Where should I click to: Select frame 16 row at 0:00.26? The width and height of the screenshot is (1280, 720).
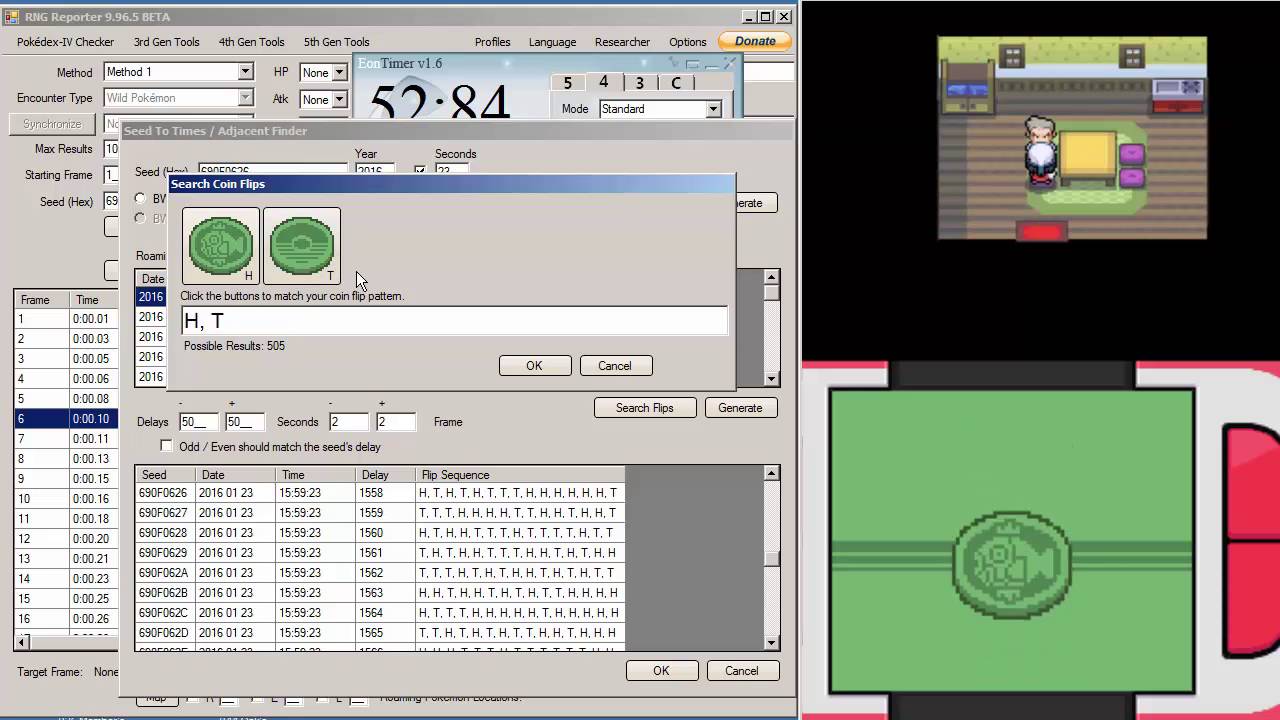click(67, 619)
